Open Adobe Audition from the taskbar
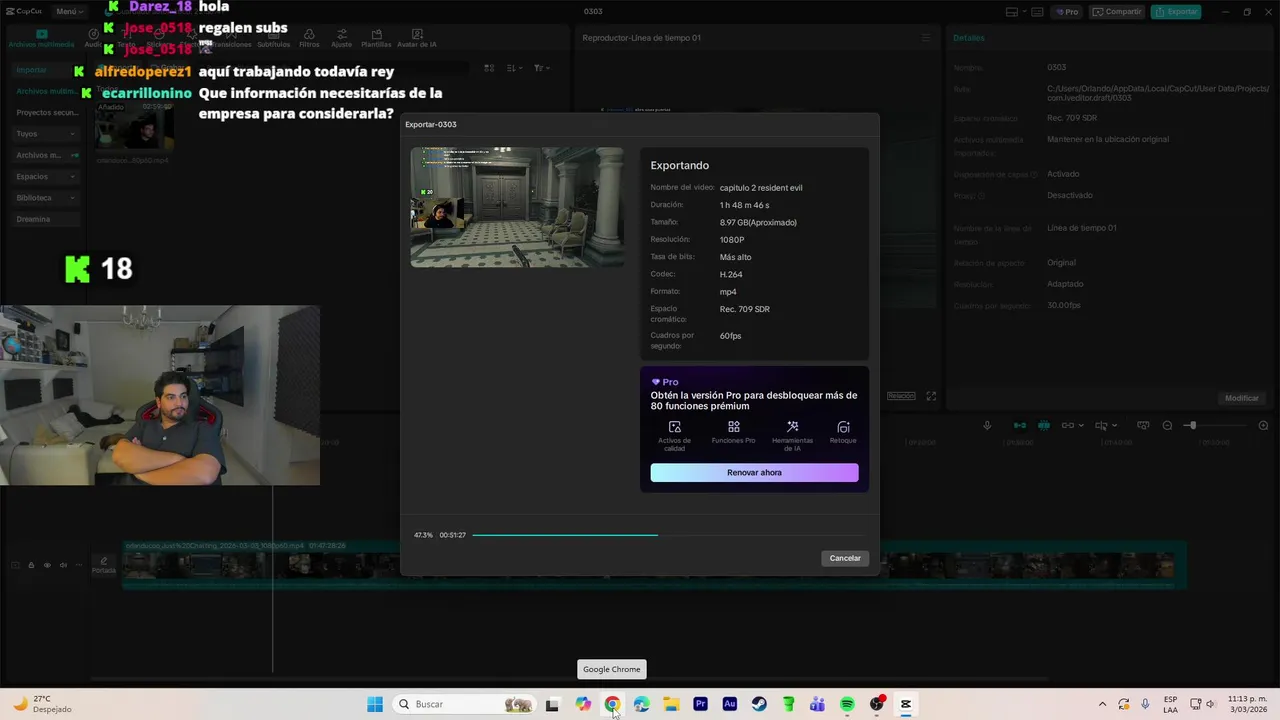Viewport: 1280px width, 720px height. 730,704
